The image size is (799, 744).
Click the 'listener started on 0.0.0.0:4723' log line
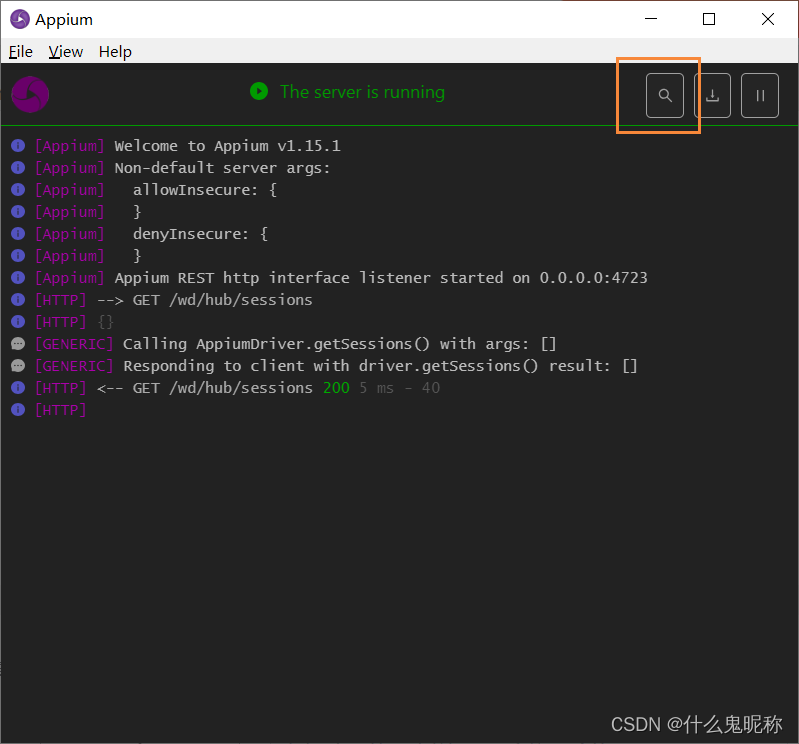[x=381, y=278]
